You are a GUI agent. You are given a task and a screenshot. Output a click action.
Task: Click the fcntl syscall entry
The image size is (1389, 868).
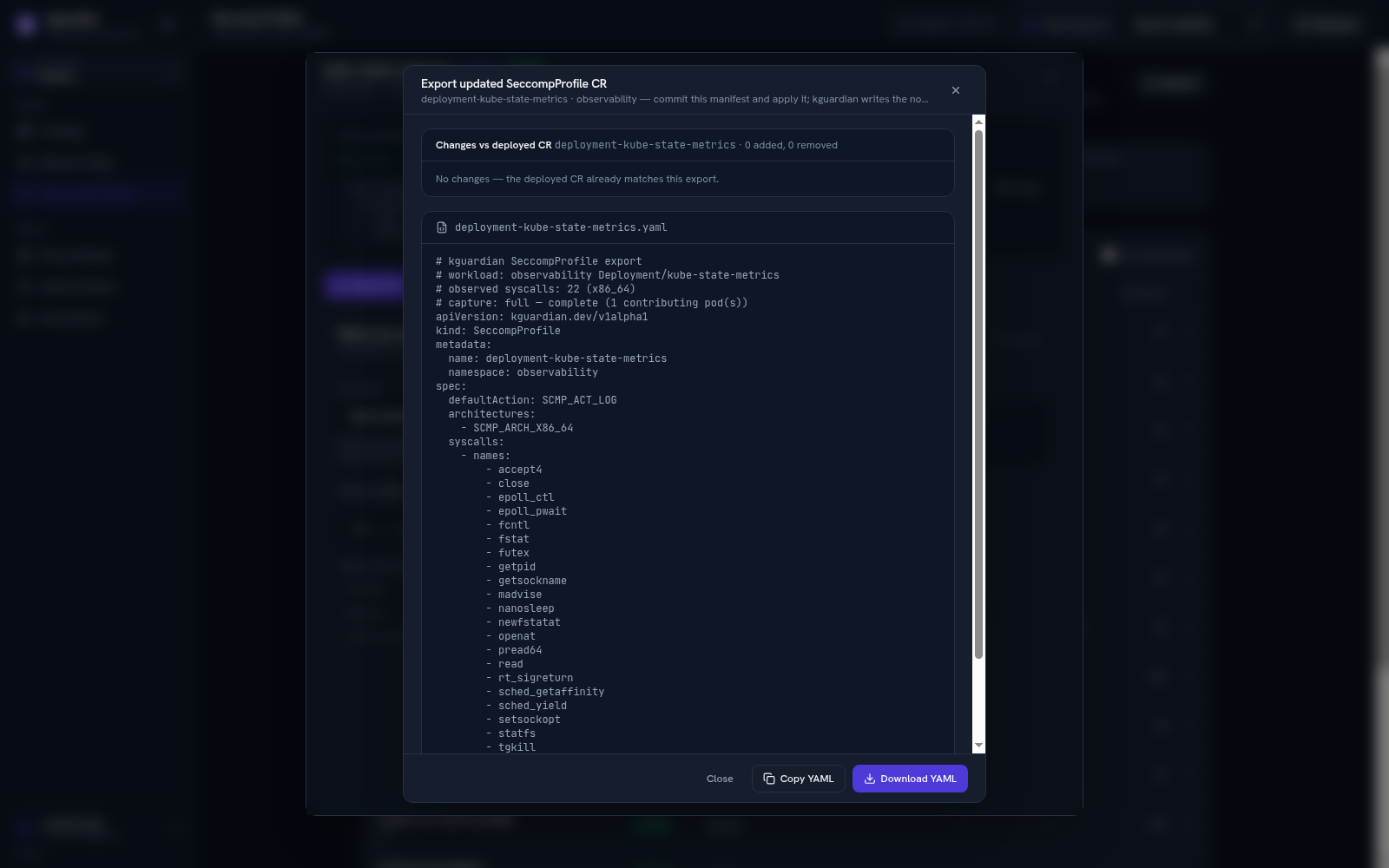(x=514, y=525)
